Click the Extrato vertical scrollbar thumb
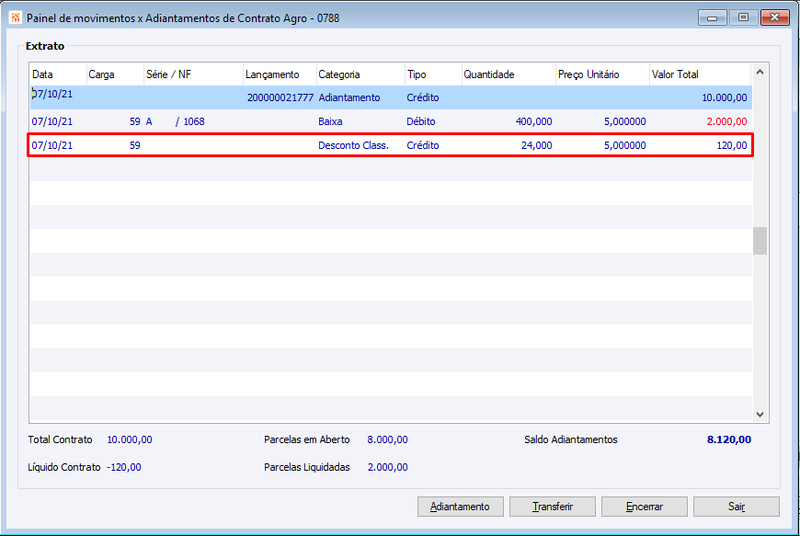This screenshot has width=800, height=536. (x=760, y=241)
